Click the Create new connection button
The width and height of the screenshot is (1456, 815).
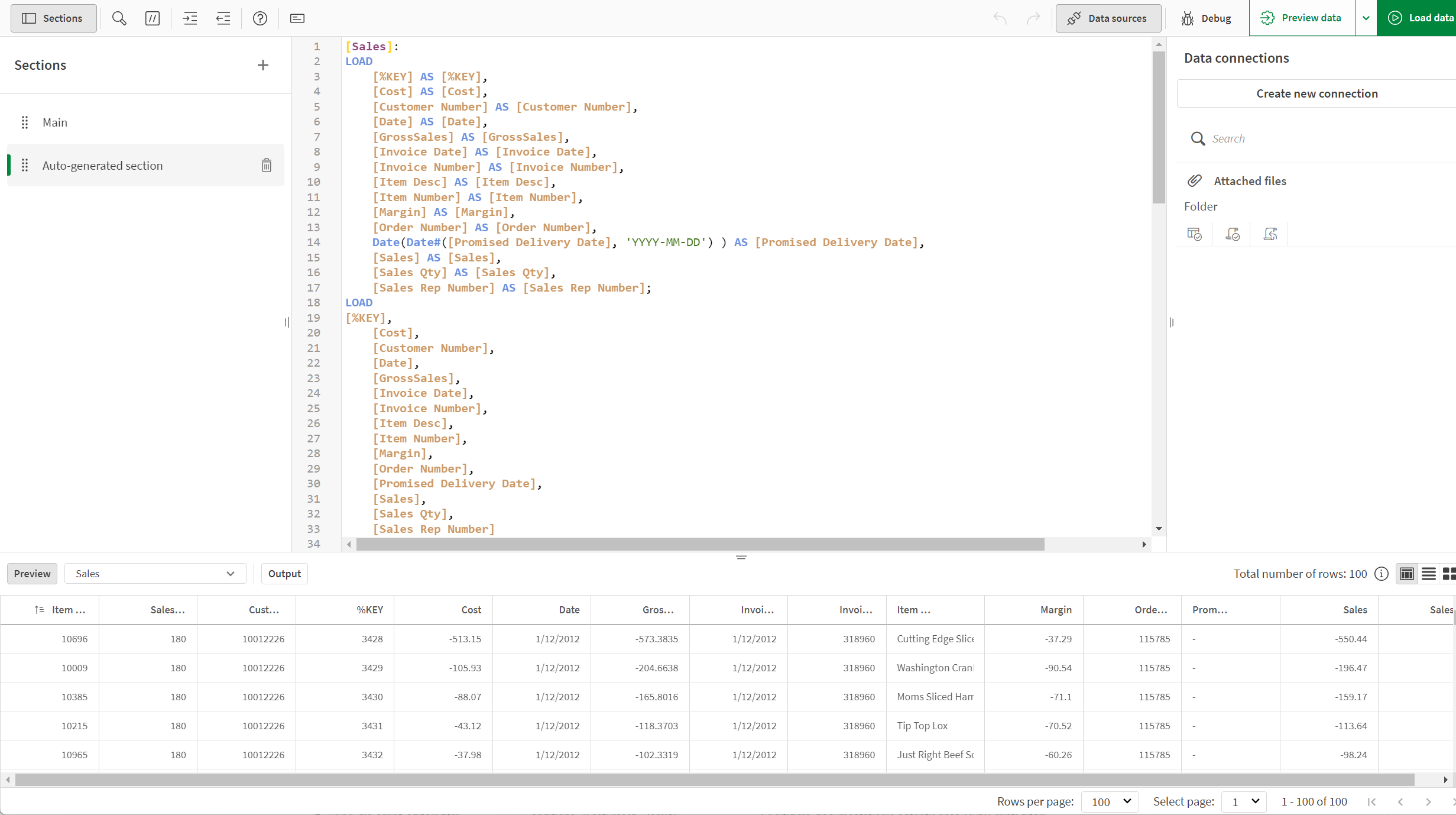tap(1318, 93)
